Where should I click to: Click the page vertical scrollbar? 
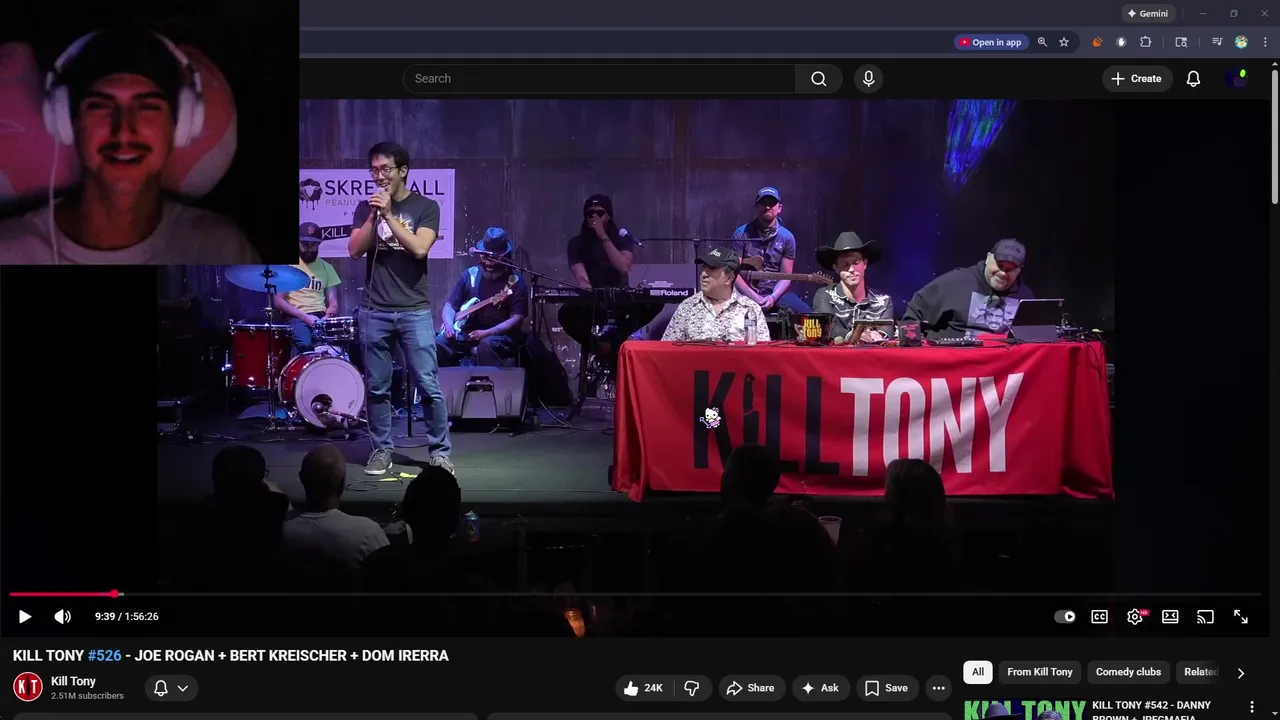(x=1274, y=135)
